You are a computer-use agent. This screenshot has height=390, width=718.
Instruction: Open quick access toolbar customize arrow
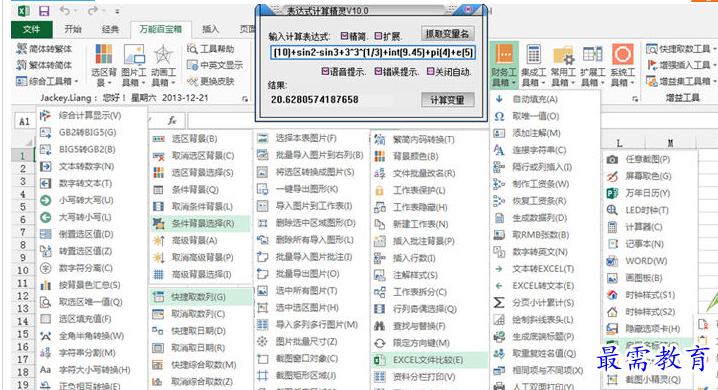point(117,11)
